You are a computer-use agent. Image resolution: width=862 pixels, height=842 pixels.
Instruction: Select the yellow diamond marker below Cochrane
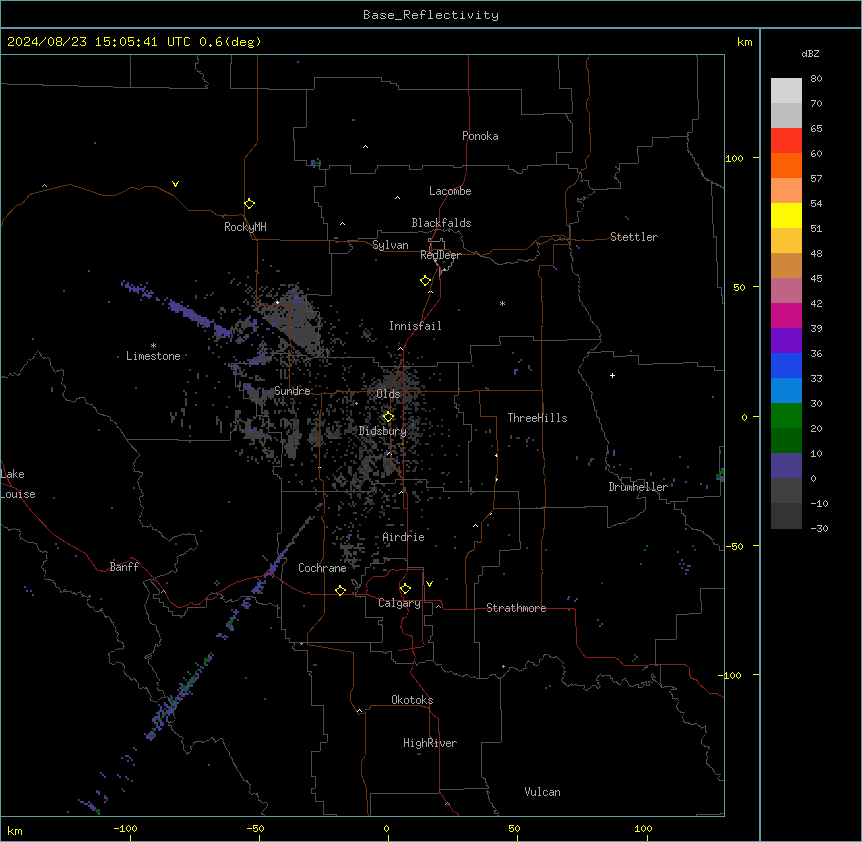340,590
